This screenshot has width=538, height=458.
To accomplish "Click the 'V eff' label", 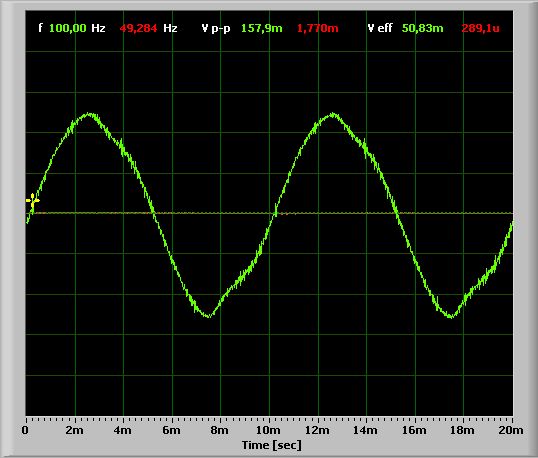I will click(380, 28).
